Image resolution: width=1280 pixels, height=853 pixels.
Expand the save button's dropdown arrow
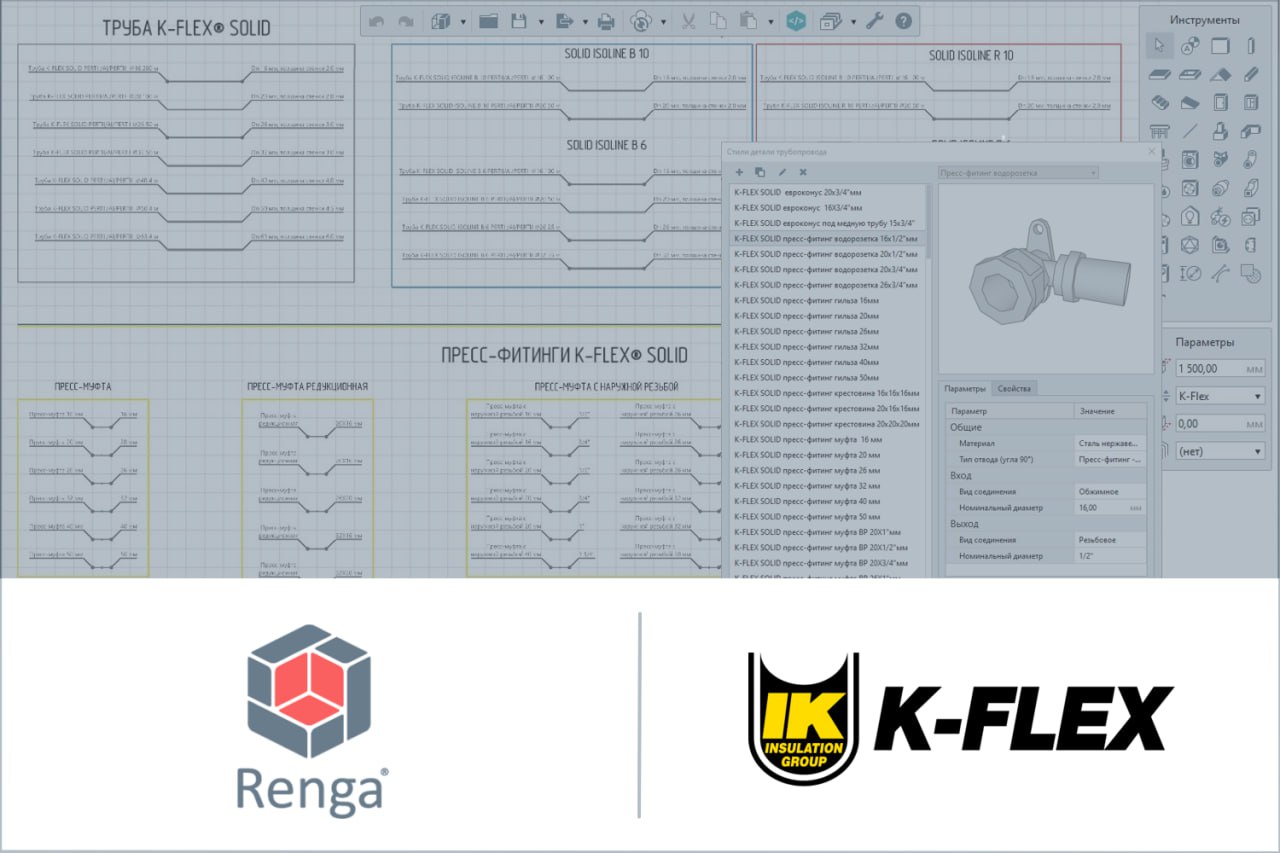coord(540,19)
